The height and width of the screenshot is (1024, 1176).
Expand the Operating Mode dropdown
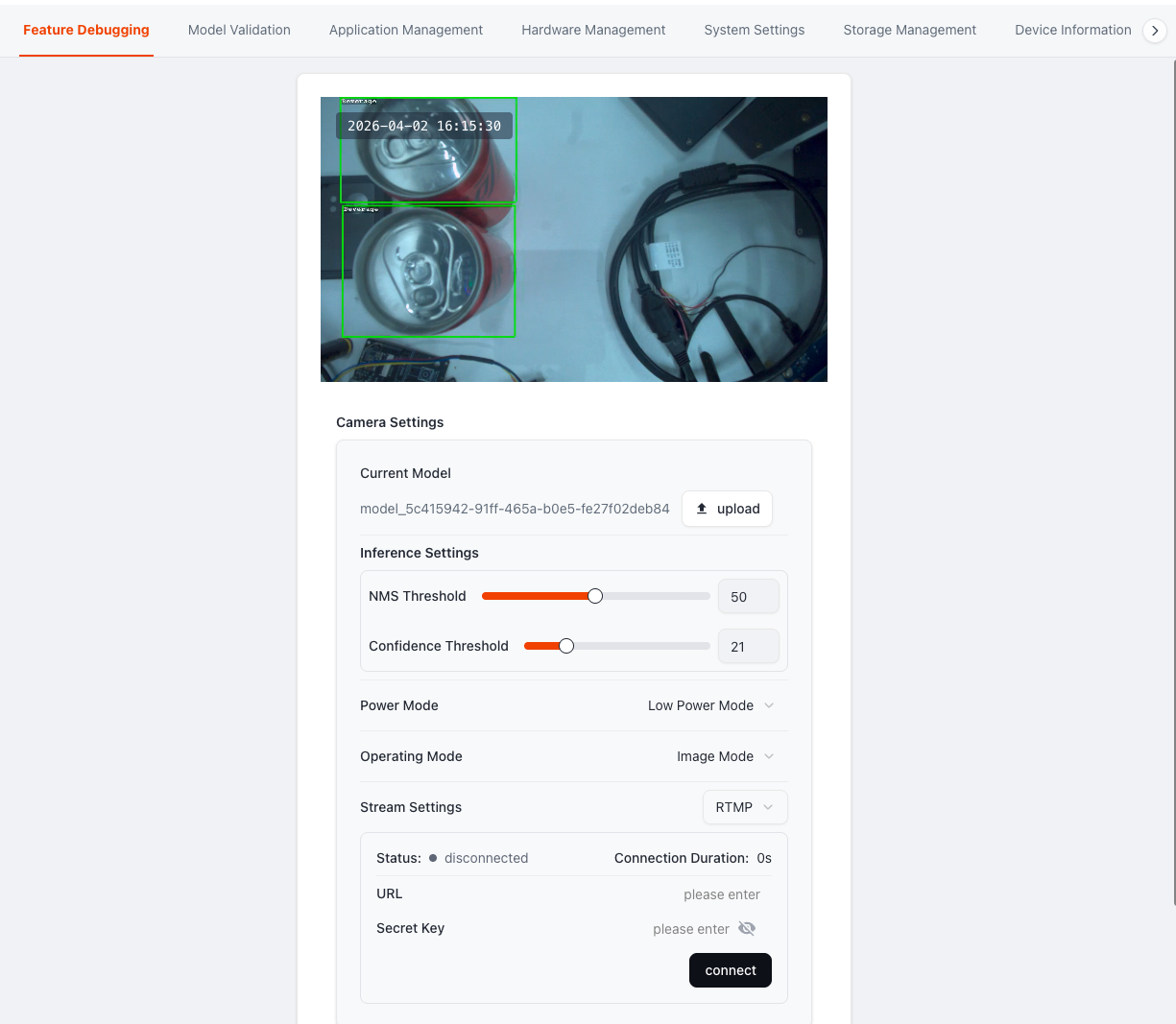pyautogui.click(x=725, y=756)
